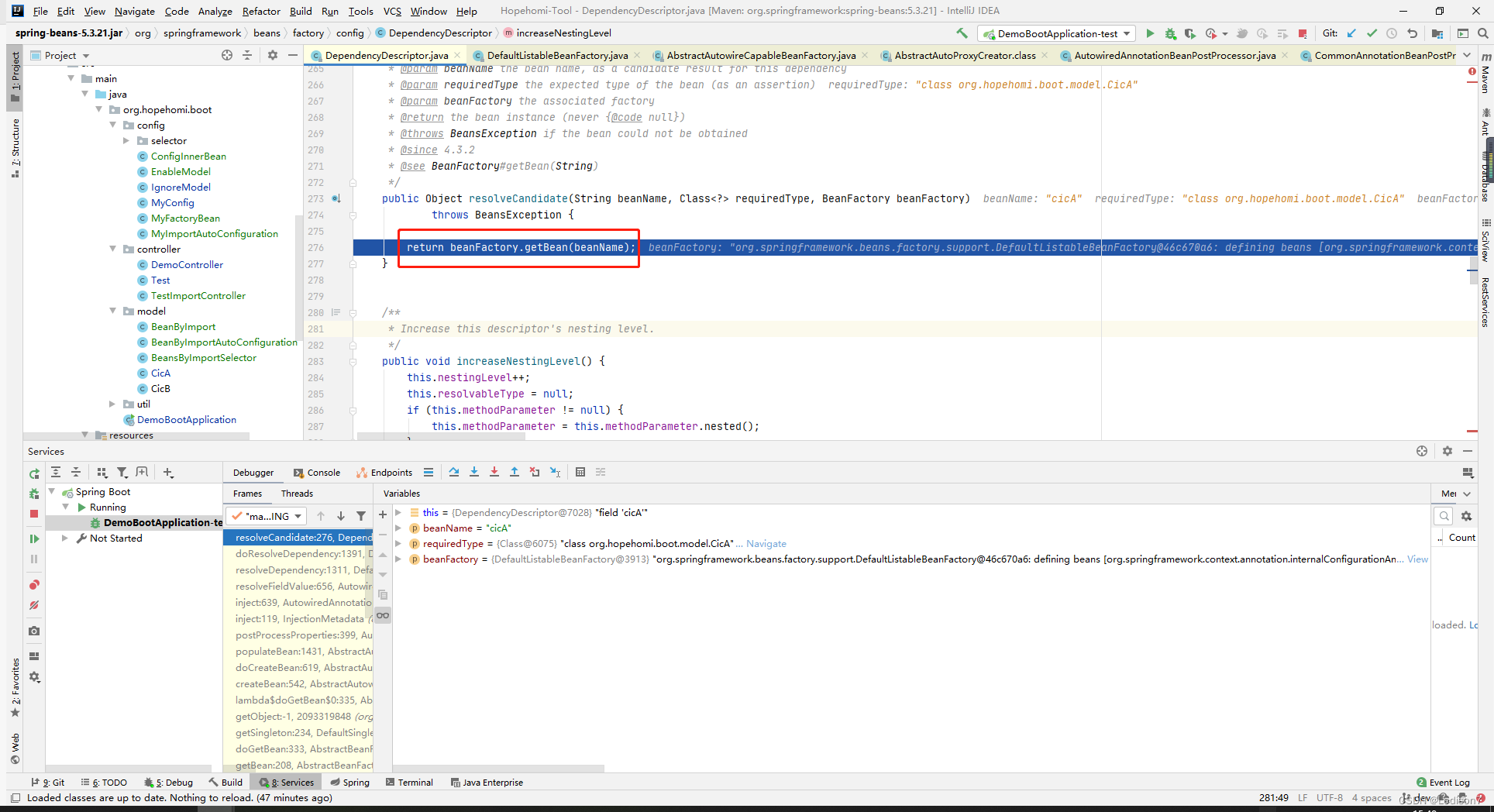
Task: Expand the selector folder in the tree
Action: coord(126,141)
